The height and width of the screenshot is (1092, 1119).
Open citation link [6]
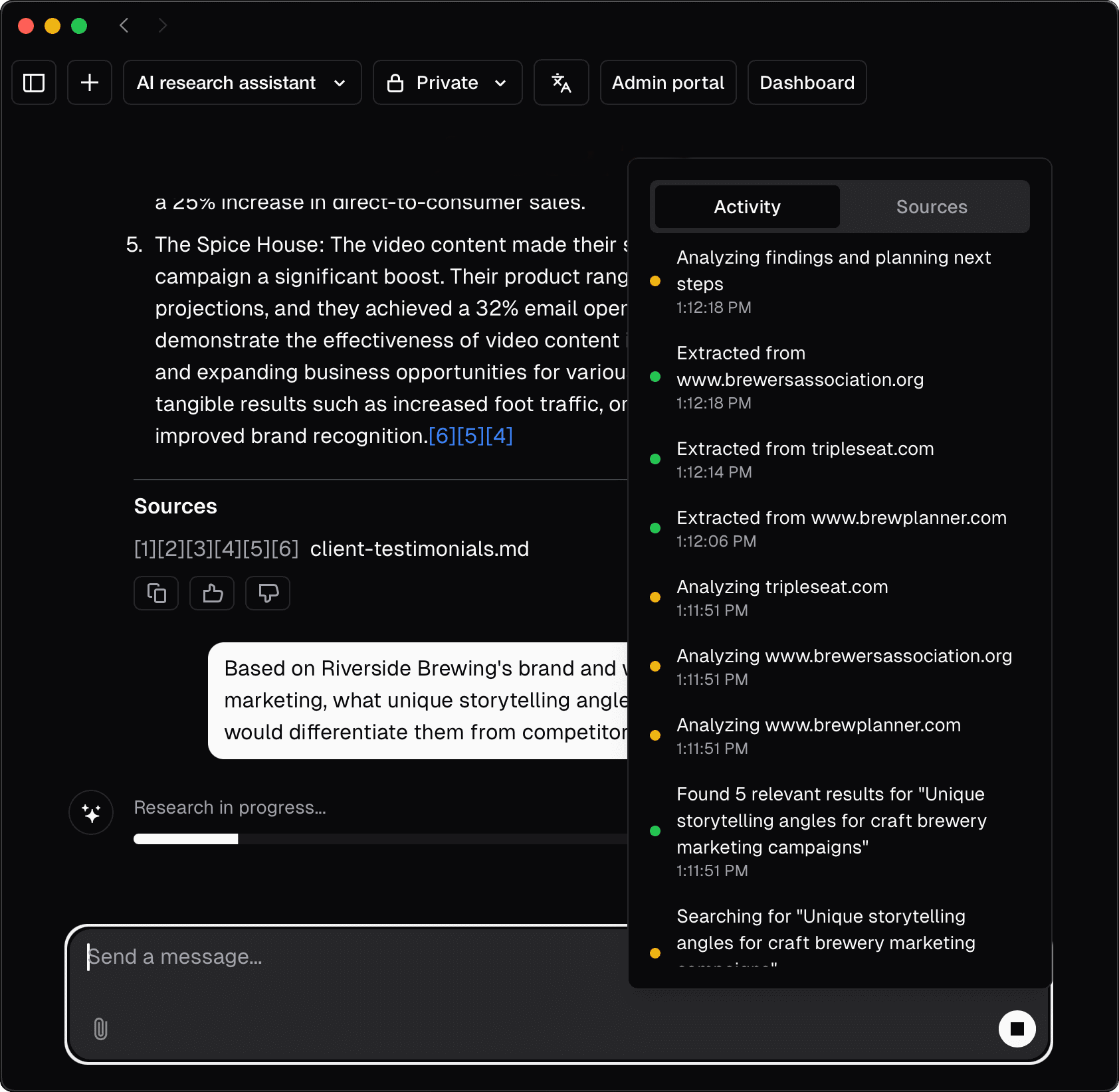(442, 436)
